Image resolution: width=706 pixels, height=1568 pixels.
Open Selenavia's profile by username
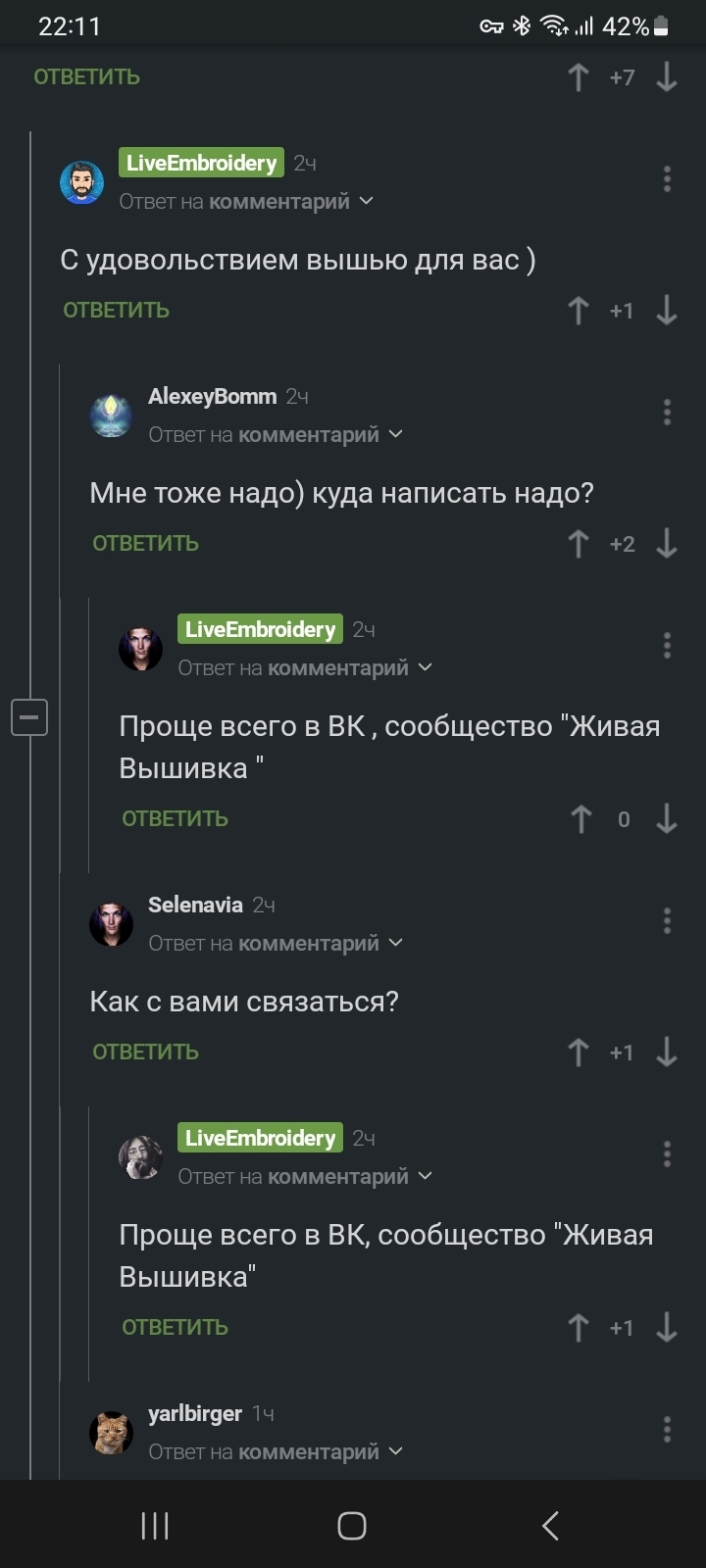coord(195,905)
